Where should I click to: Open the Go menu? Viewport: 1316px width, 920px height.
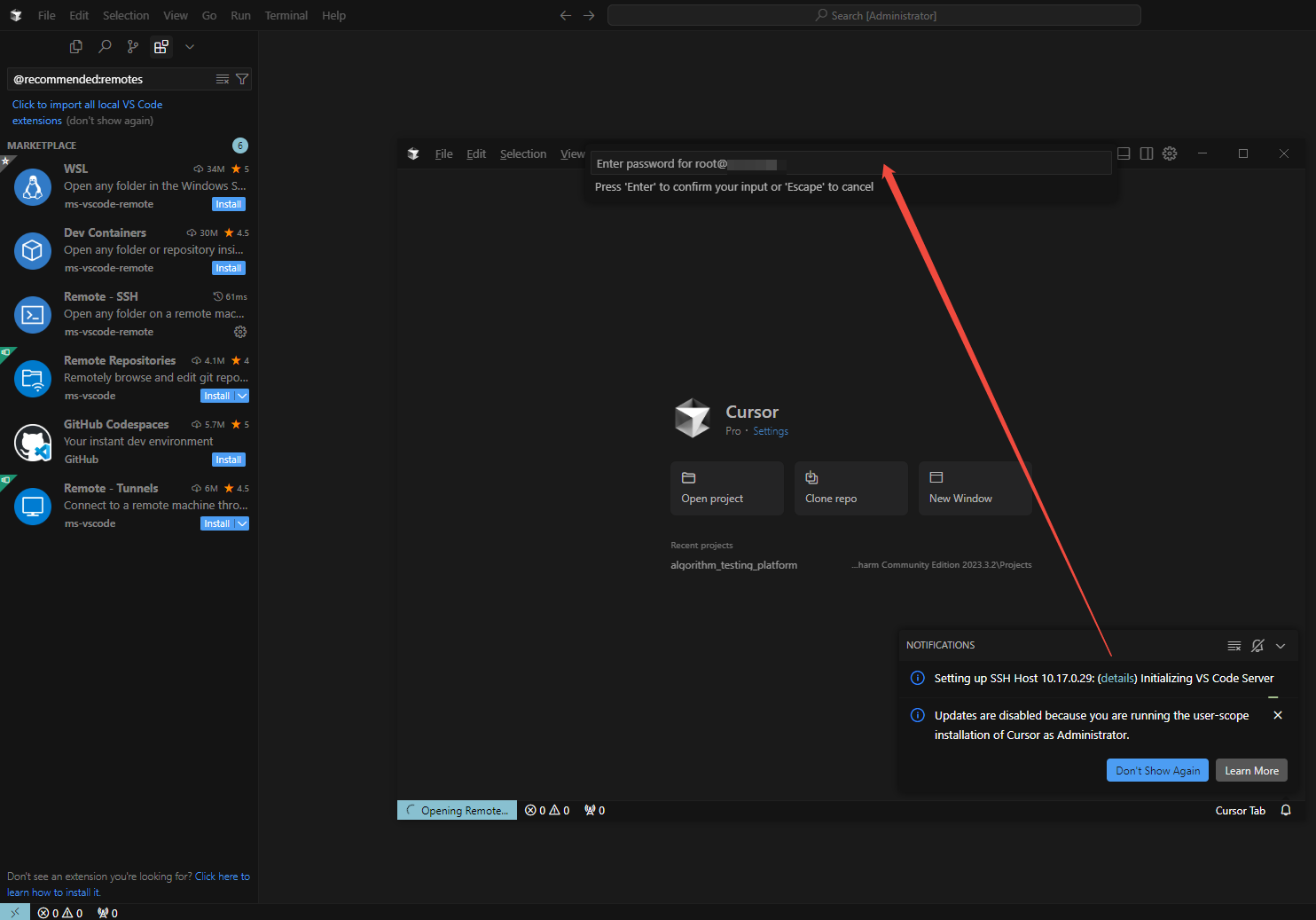pyautogui.click(x=209, y=15)
